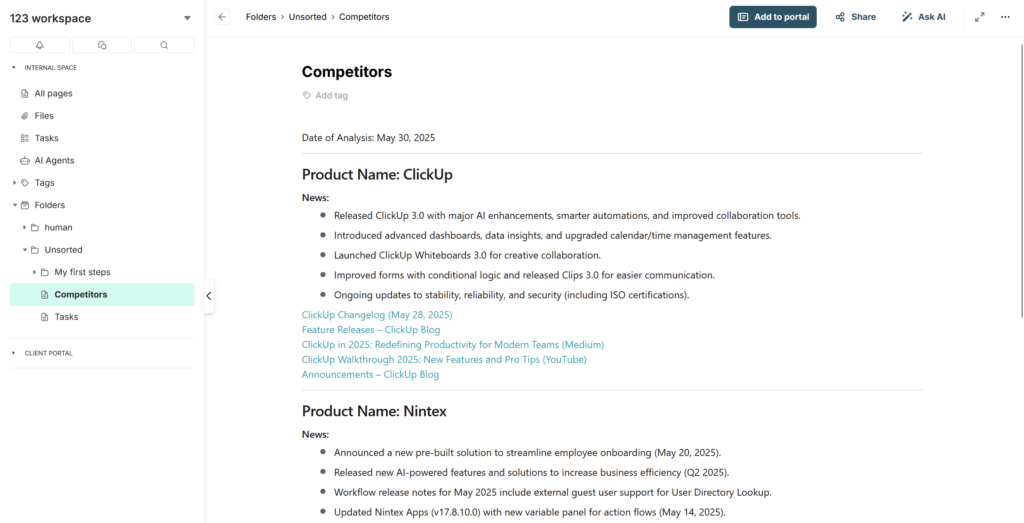
Task: Open the ClickUp Changelog (May 28, 2025) link
Action: tap(377, 315)
